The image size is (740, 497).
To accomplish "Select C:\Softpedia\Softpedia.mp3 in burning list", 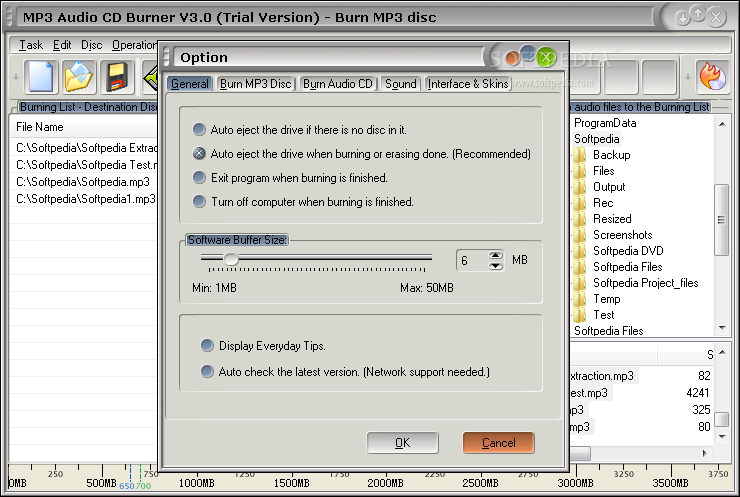I will pos(83,182).
